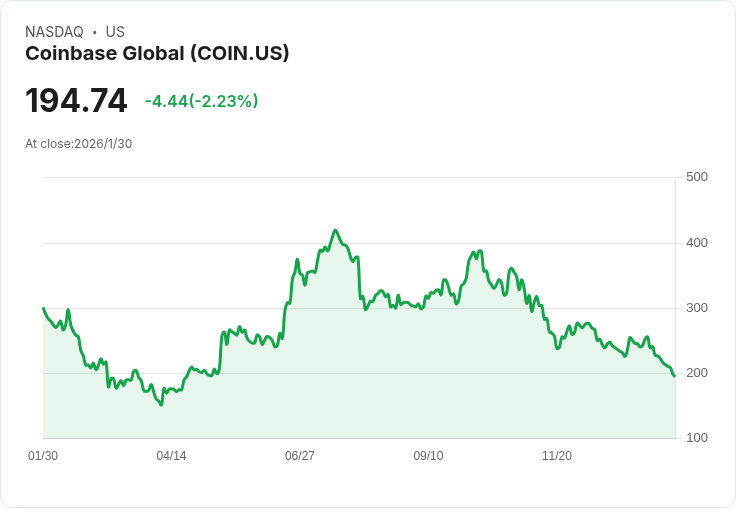
Task: Click the -4.44(-2.23%) price change
Action: click(201, 101)
